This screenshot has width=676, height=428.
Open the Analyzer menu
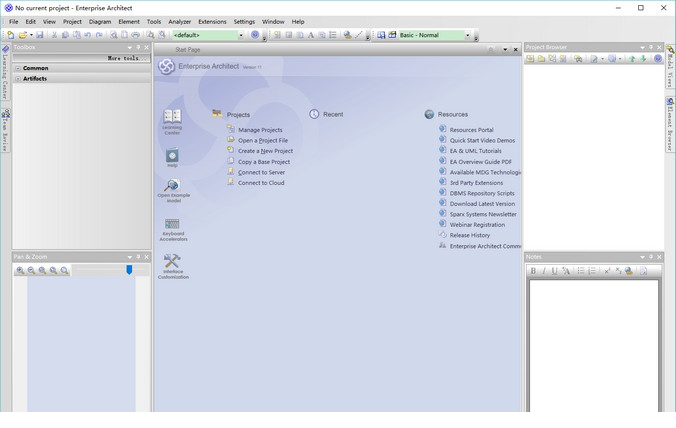coord(179,22)
